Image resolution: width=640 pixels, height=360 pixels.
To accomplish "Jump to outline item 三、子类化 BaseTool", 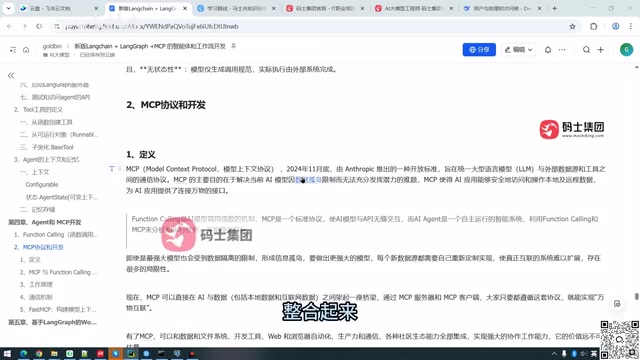I will click(47, 147).
